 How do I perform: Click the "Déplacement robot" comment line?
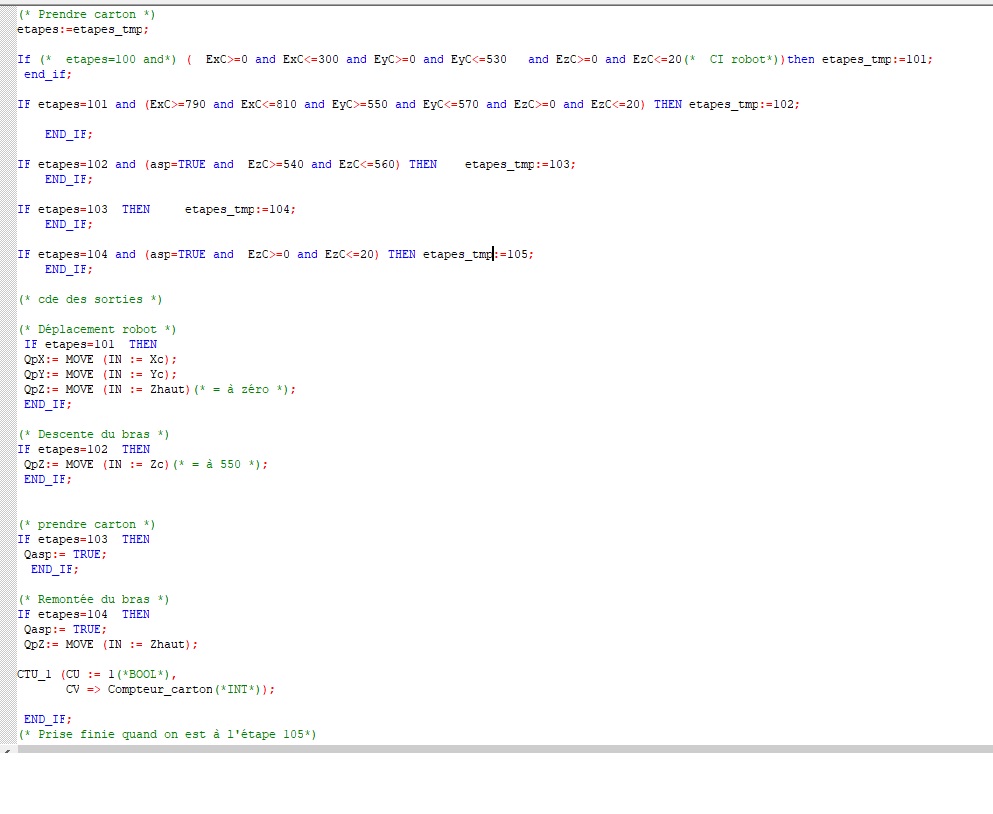(x=97, y=330)
